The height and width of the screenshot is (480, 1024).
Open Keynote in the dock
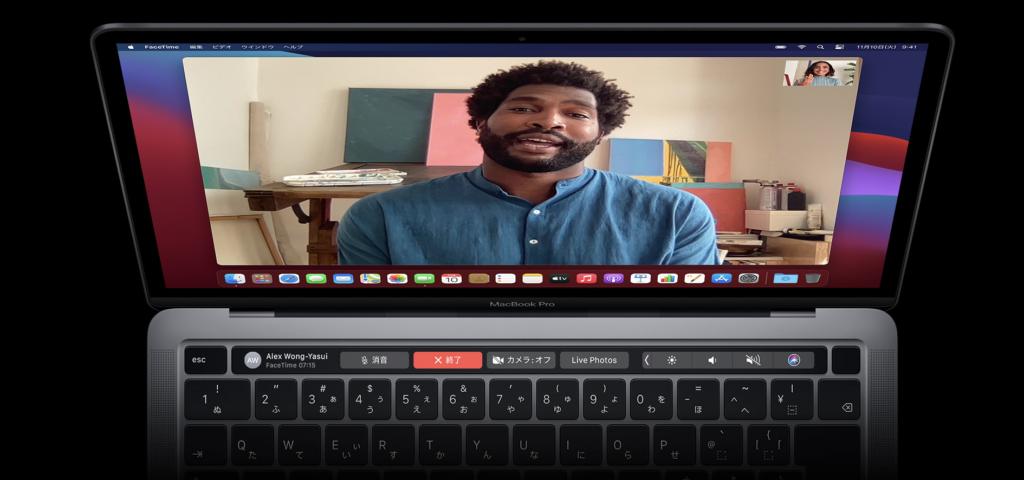[x=641, y=278]
